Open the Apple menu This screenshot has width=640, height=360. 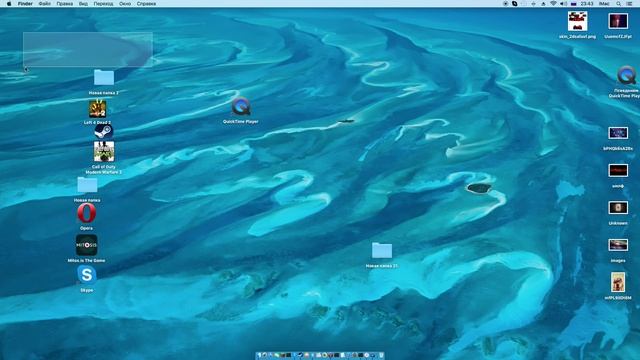(x=9, y=4)
